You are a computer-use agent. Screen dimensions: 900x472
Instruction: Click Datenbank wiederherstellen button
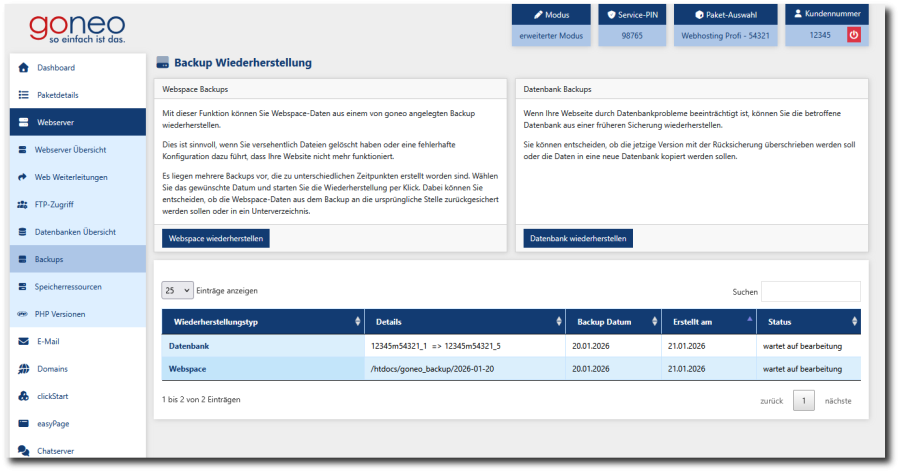click(578, 238)
